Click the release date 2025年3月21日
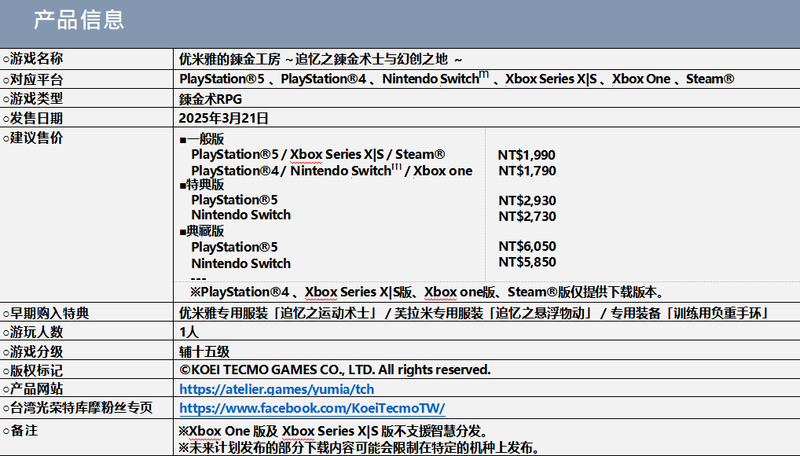This screenshot has height=456, width=800. click(224, 117)
